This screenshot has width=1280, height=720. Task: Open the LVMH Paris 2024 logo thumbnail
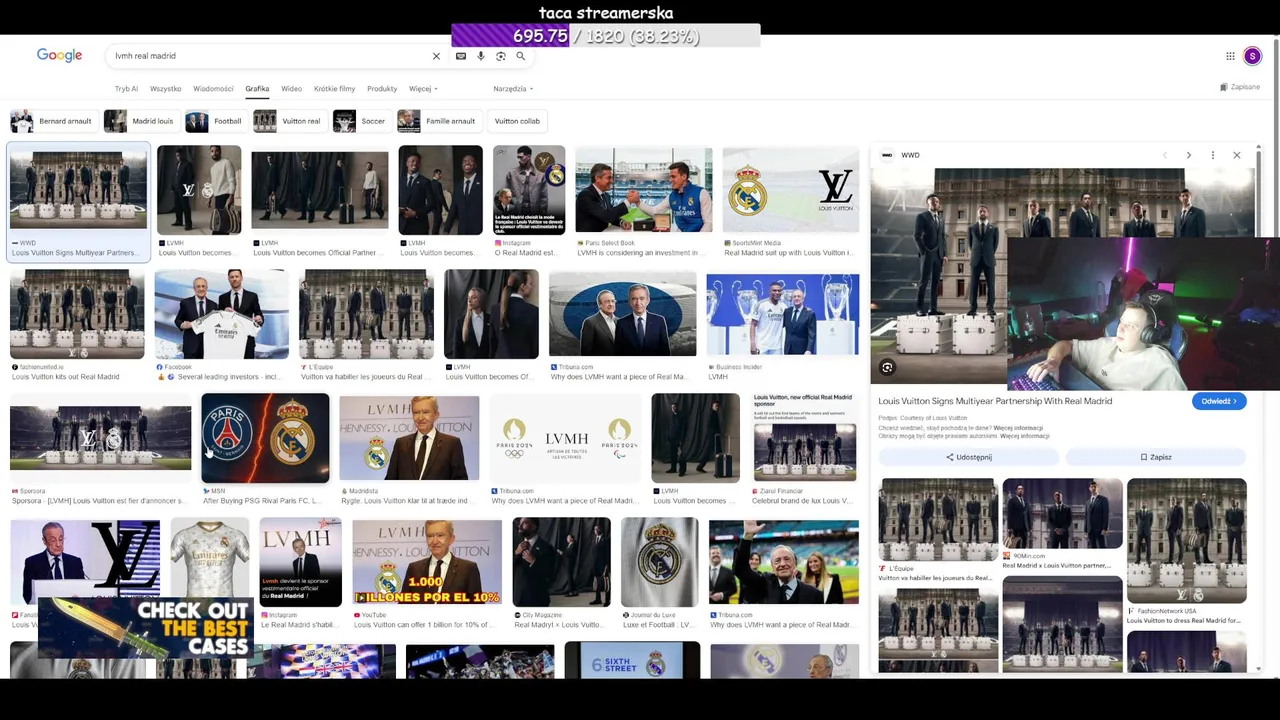565,438
